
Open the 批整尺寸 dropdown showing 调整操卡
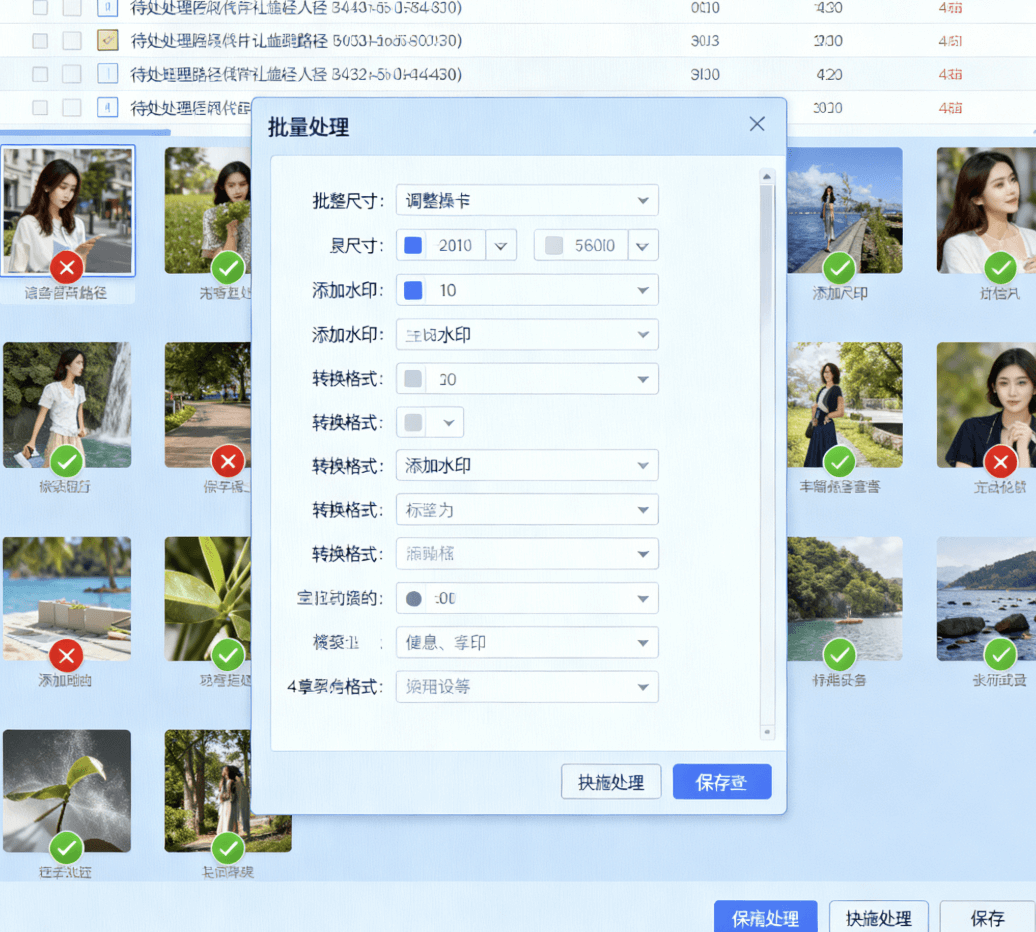coord(527,200)
